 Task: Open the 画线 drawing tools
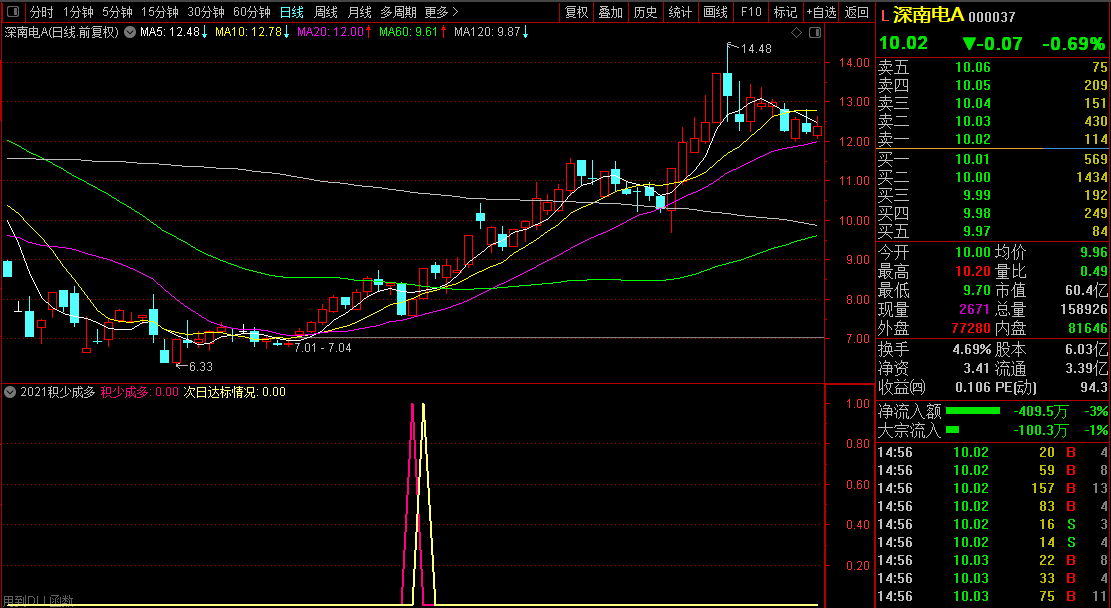(715, 12)
